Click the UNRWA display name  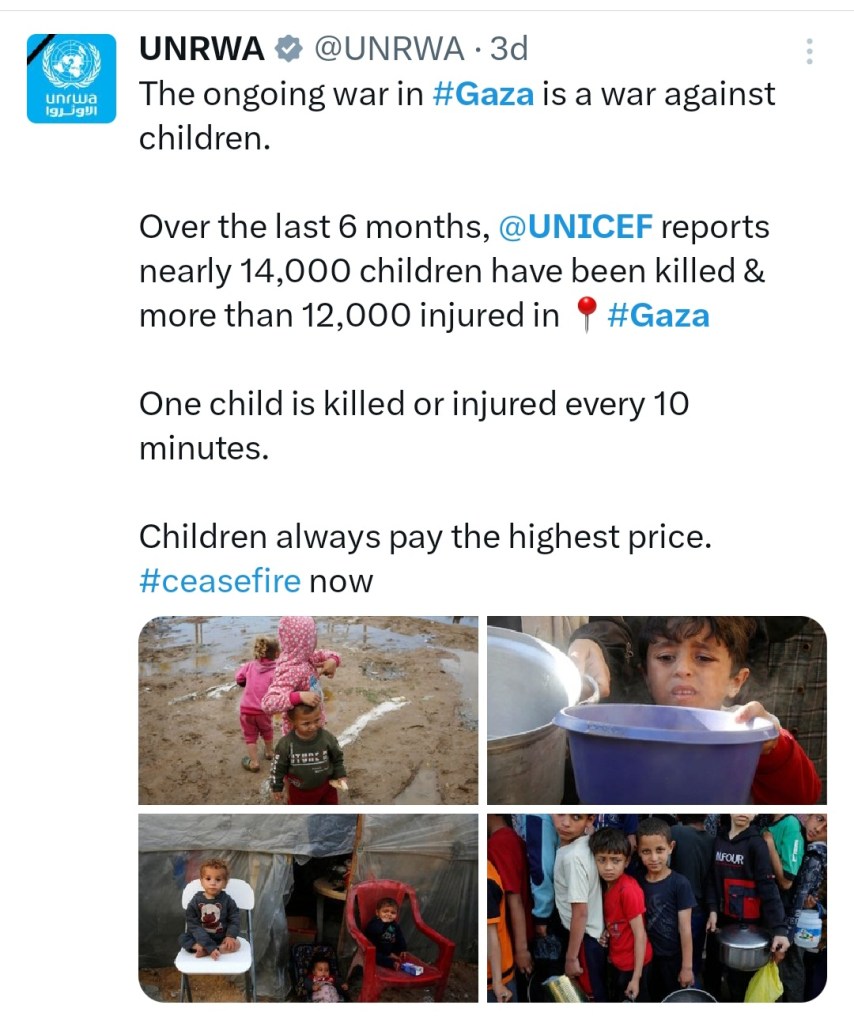(202, 48)
